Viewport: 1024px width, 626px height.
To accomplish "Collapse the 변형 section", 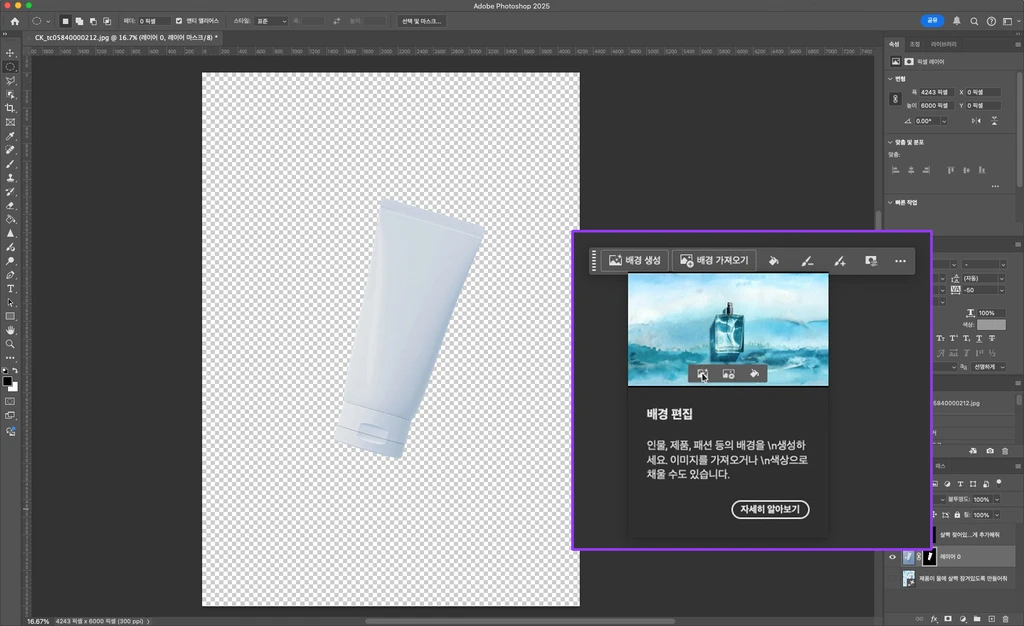I will point(890,78).
